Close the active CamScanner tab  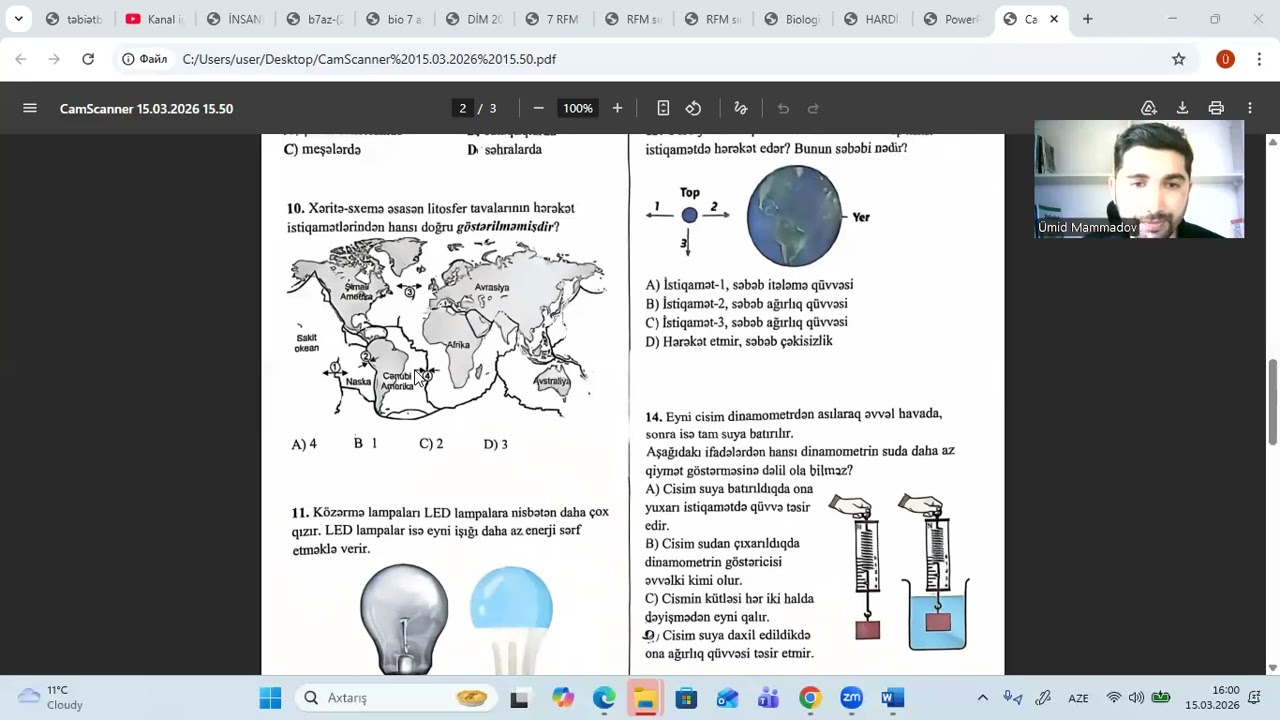click(1053, 19)
